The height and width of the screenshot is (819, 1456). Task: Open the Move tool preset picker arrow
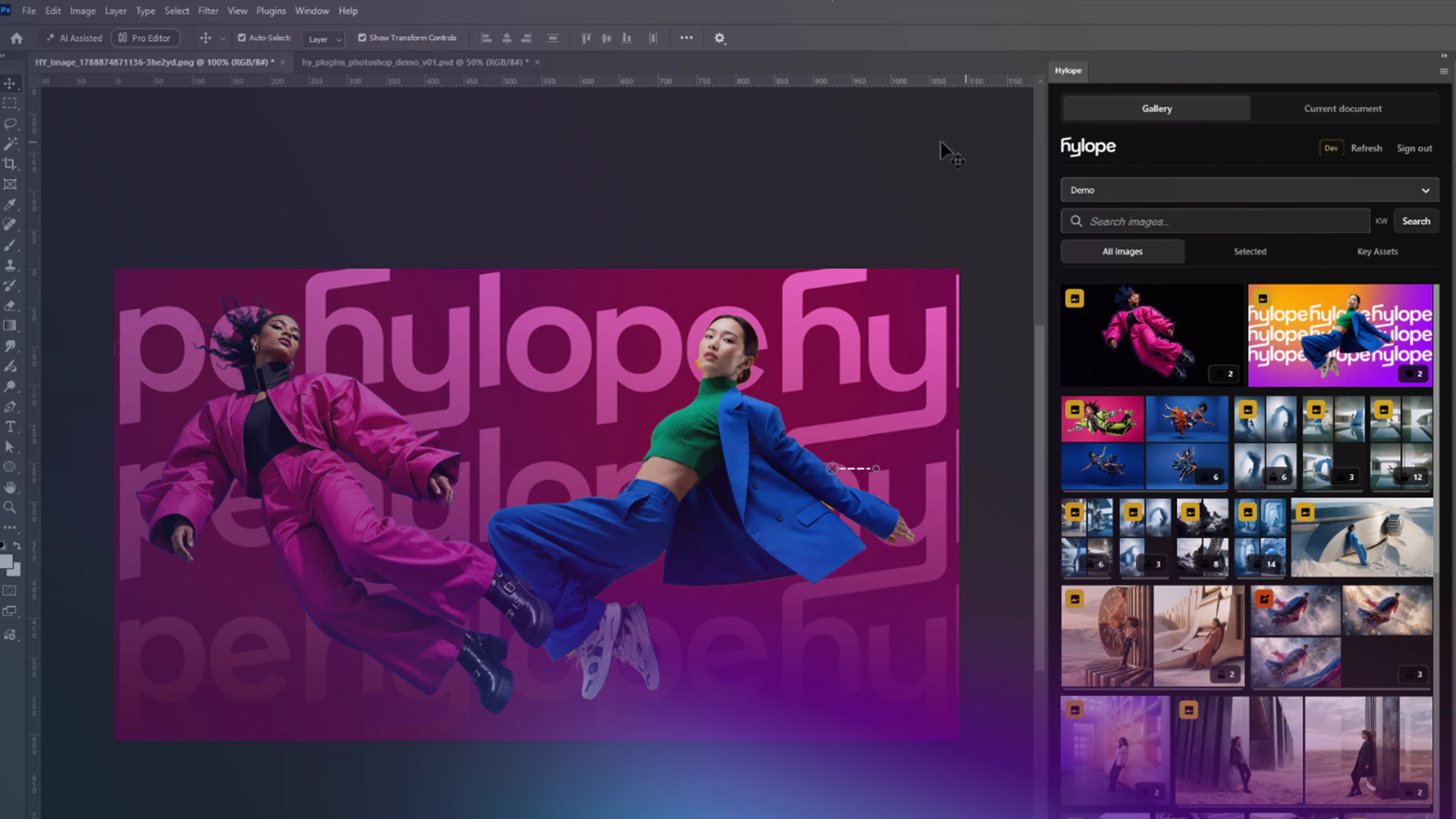(222, 39)
